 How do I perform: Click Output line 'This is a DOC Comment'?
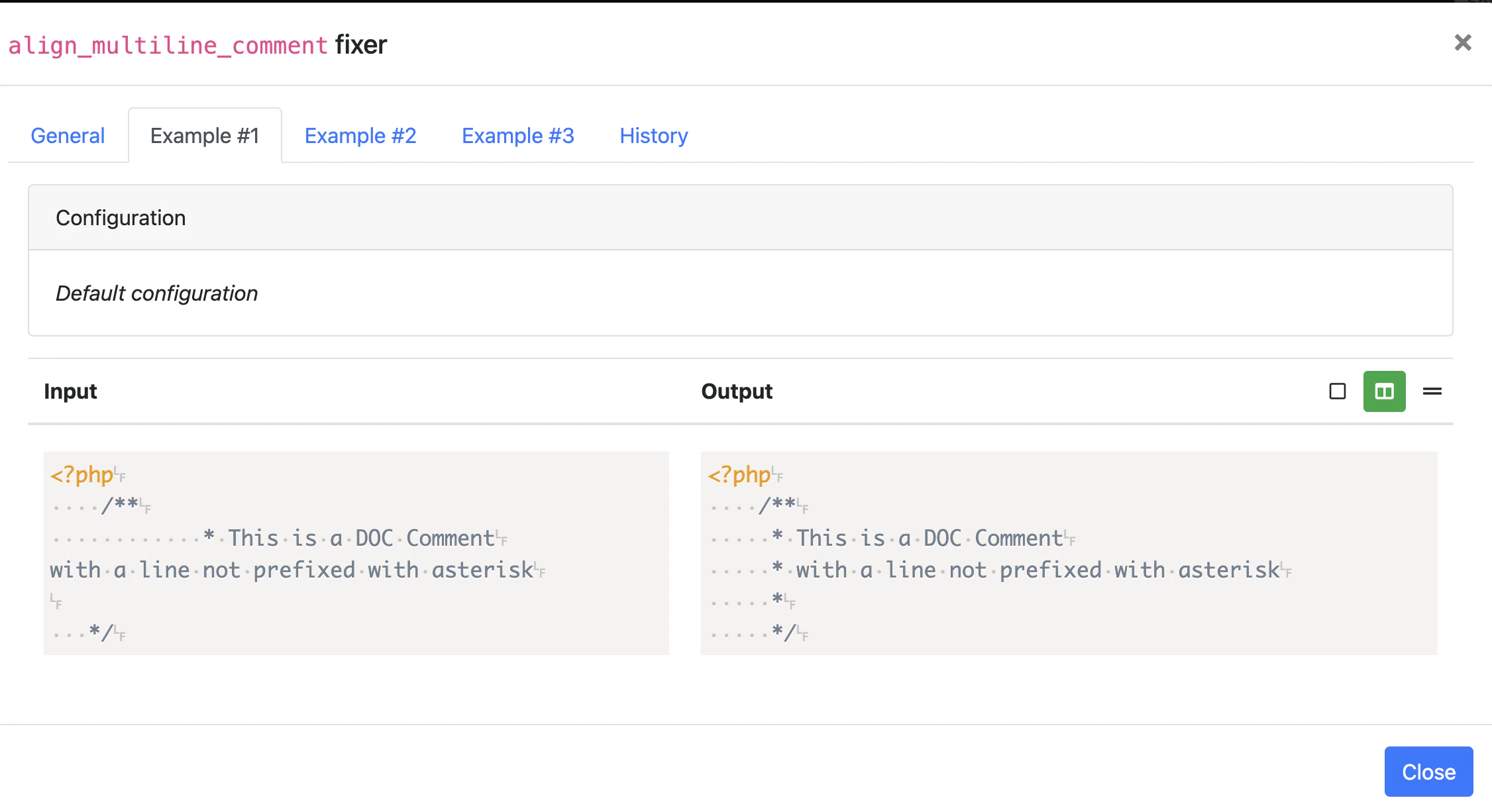[x=893, y=538]
